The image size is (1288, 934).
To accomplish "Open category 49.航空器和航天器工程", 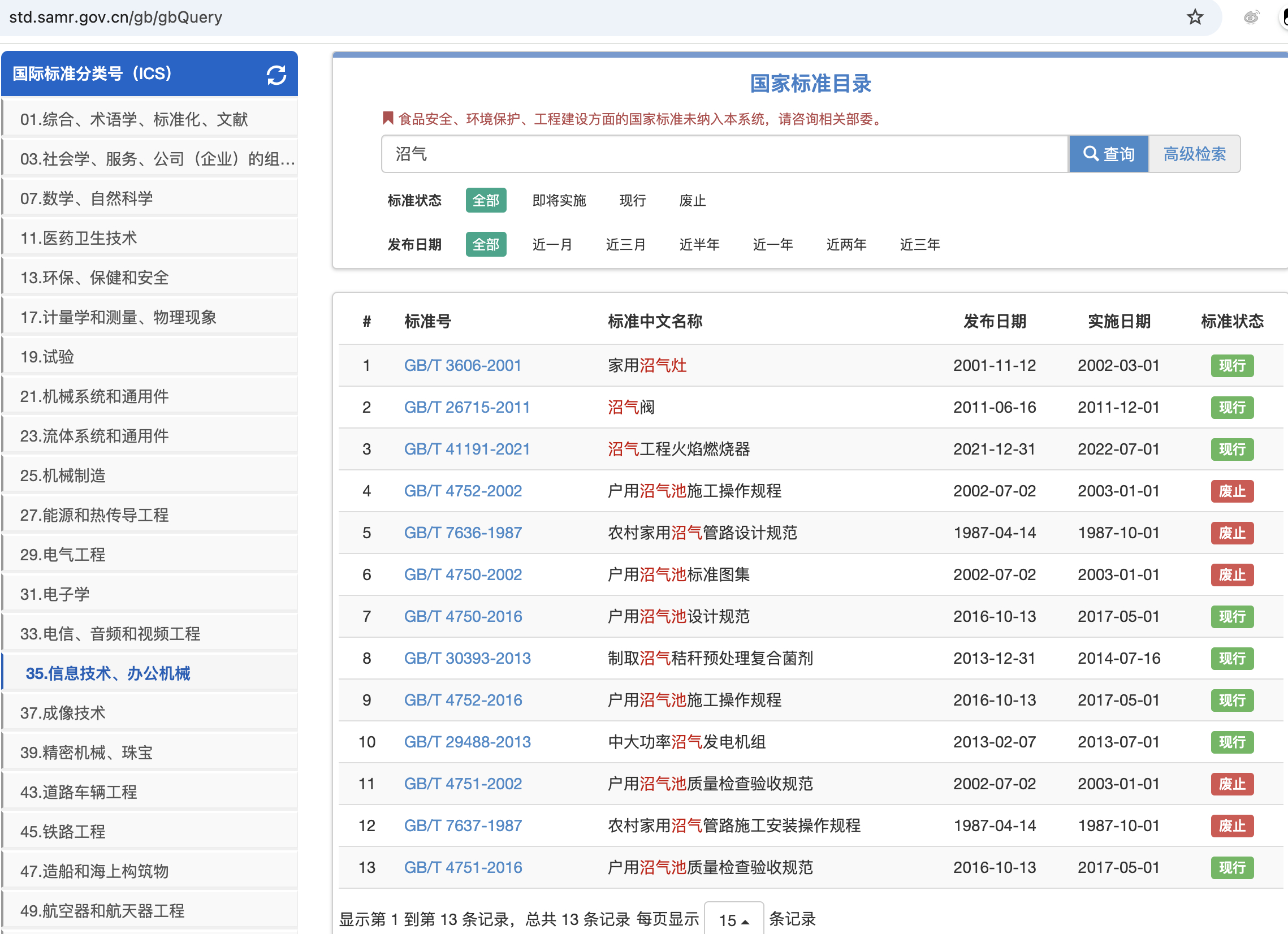I will [150, 910].
